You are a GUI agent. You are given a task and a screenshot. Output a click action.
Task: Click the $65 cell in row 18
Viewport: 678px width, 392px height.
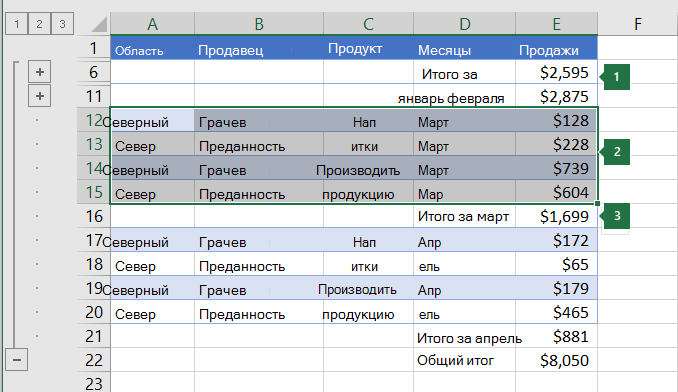556,264
